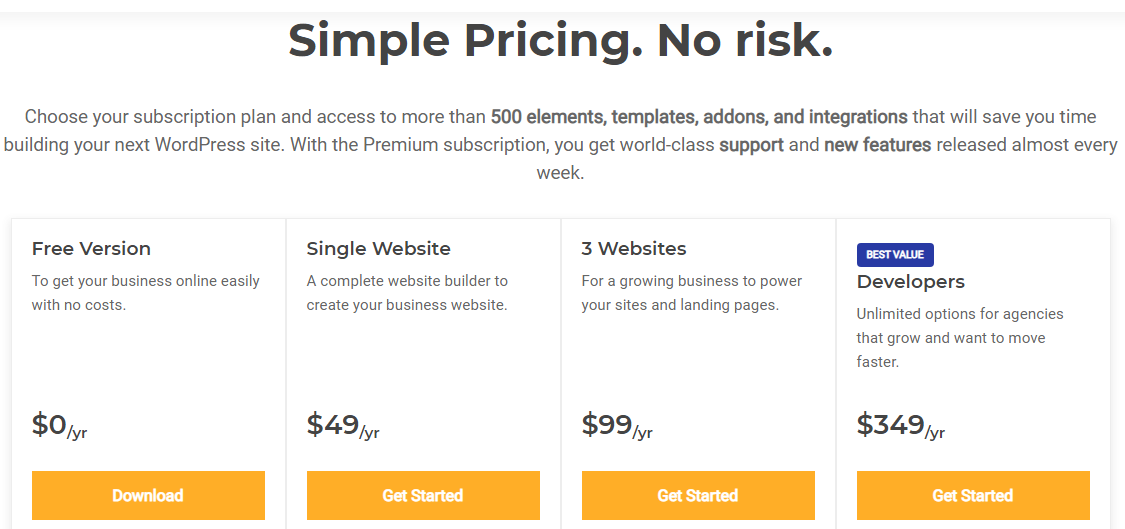The width and height of the screenshot is (1125, 529).
Task: Select the Free Version plan title
Action: pyautogui.click(x=91, y=249)
